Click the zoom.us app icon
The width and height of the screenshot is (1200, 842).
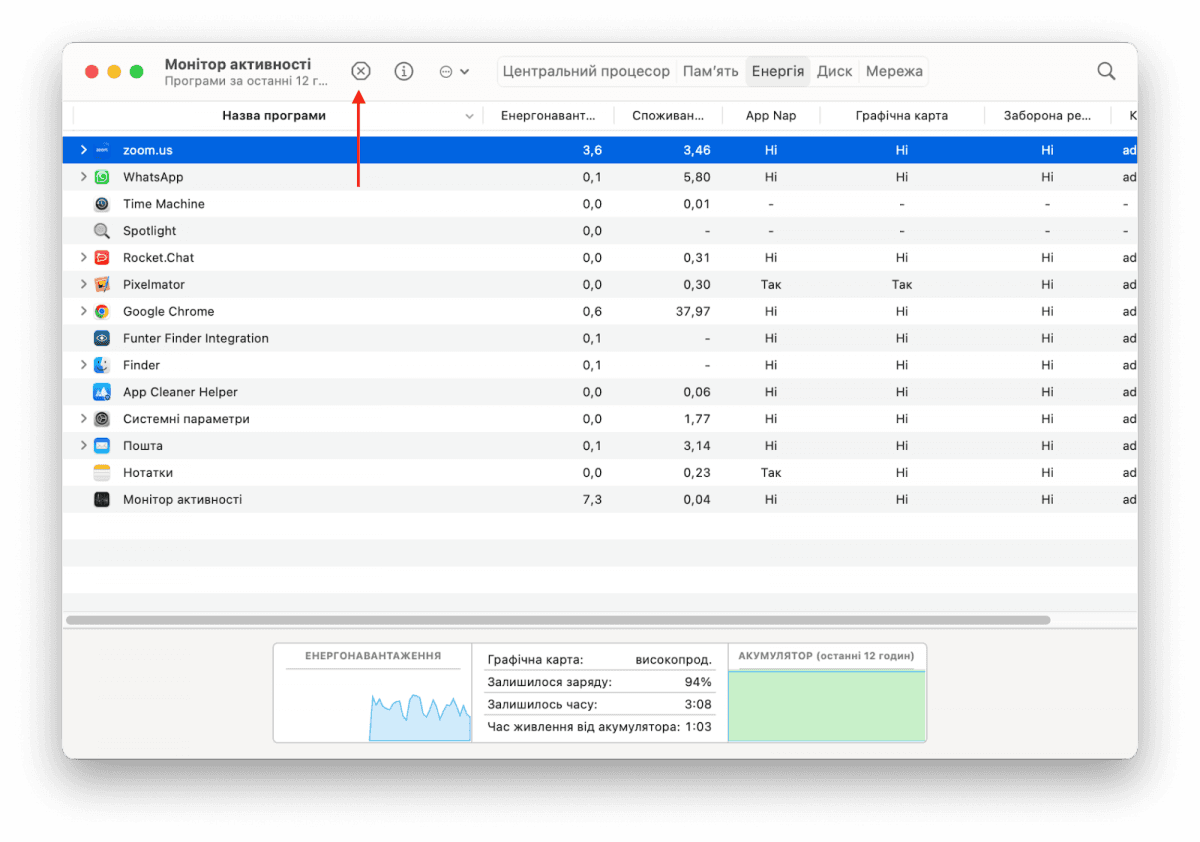[102, 150]
